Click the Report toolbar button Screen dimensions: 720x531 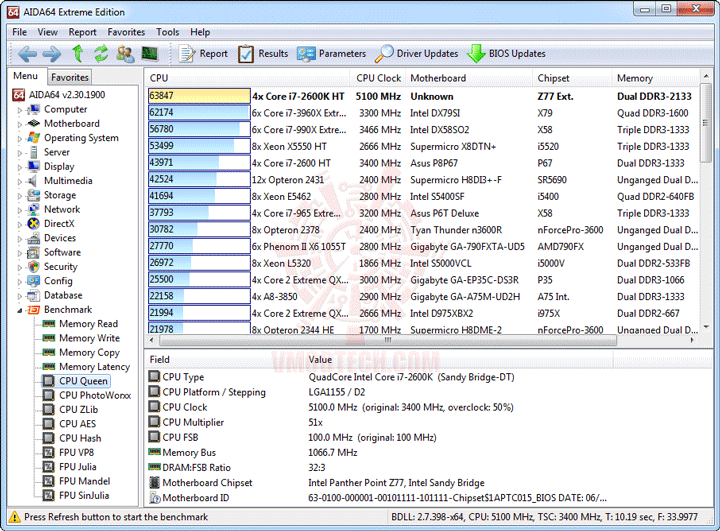pos(203,54)
